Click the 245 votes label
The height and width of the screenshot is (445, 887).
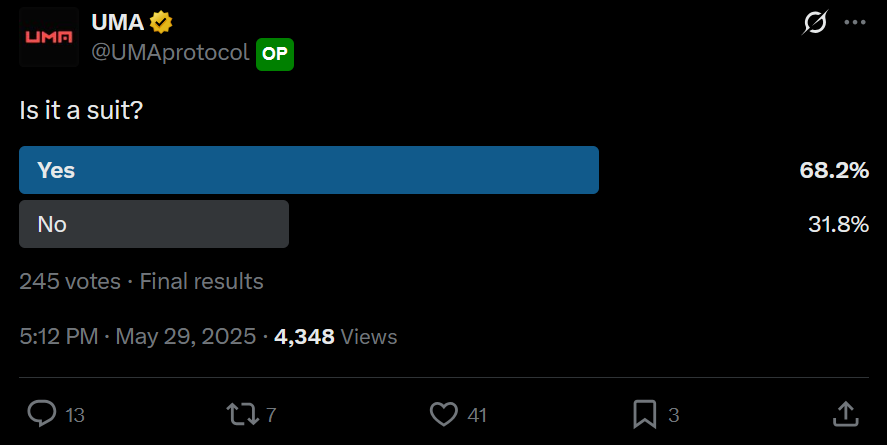[69, 282]
